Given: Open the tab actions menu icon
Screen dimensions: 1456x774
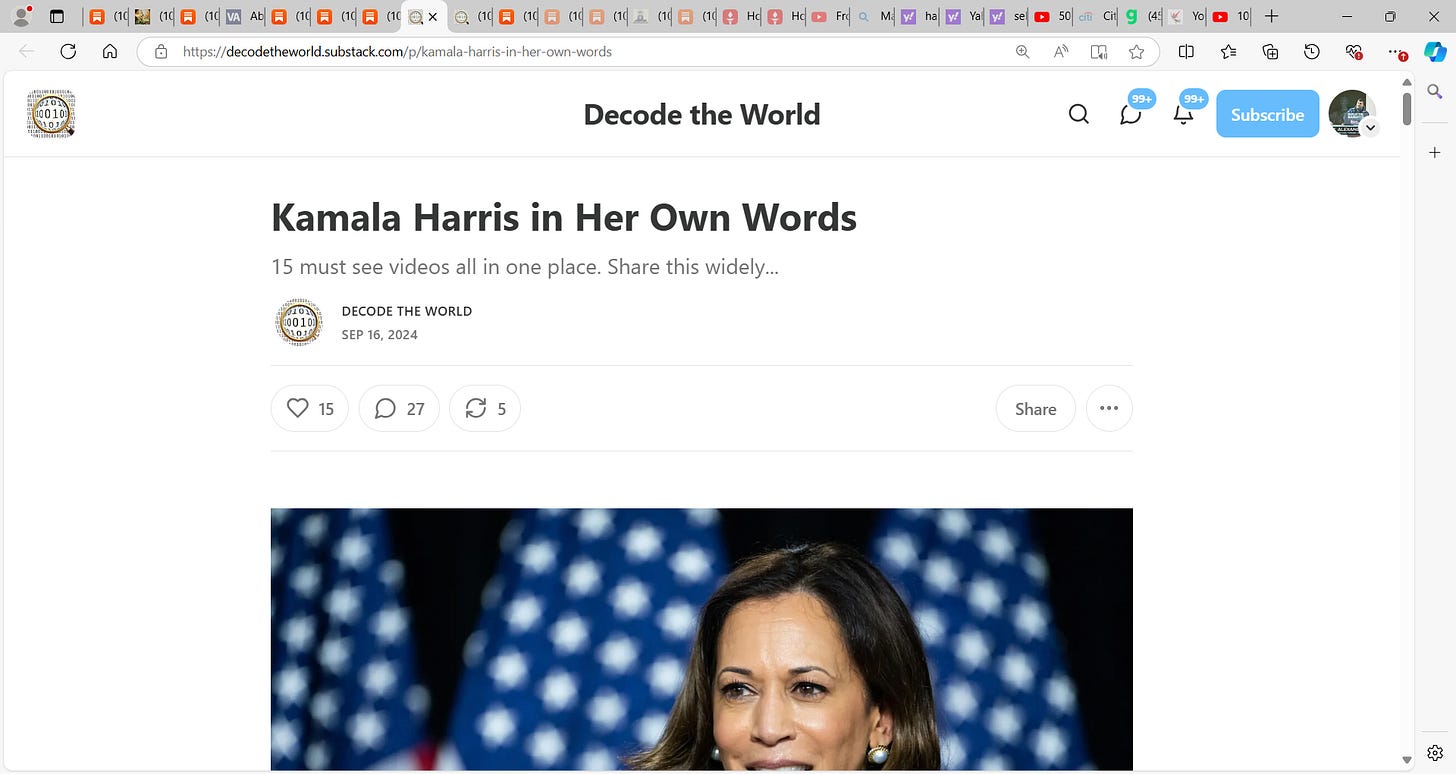Looking at the screenshot, I should point(57,16).
